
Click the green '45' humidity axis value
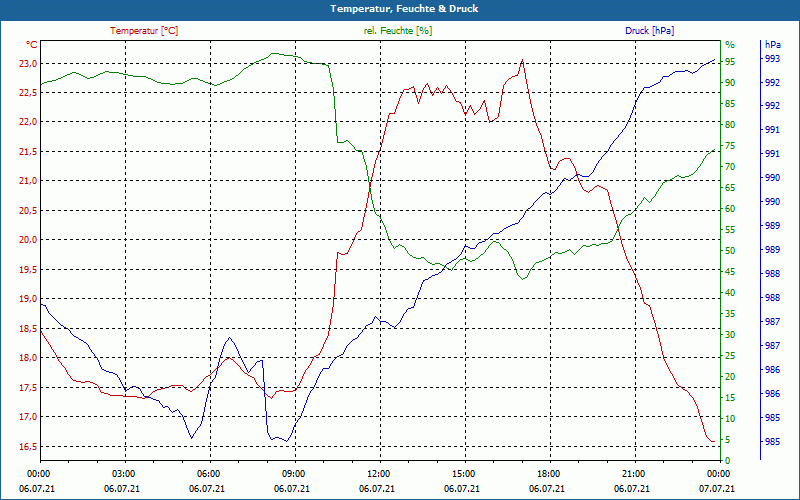(730, 272)
